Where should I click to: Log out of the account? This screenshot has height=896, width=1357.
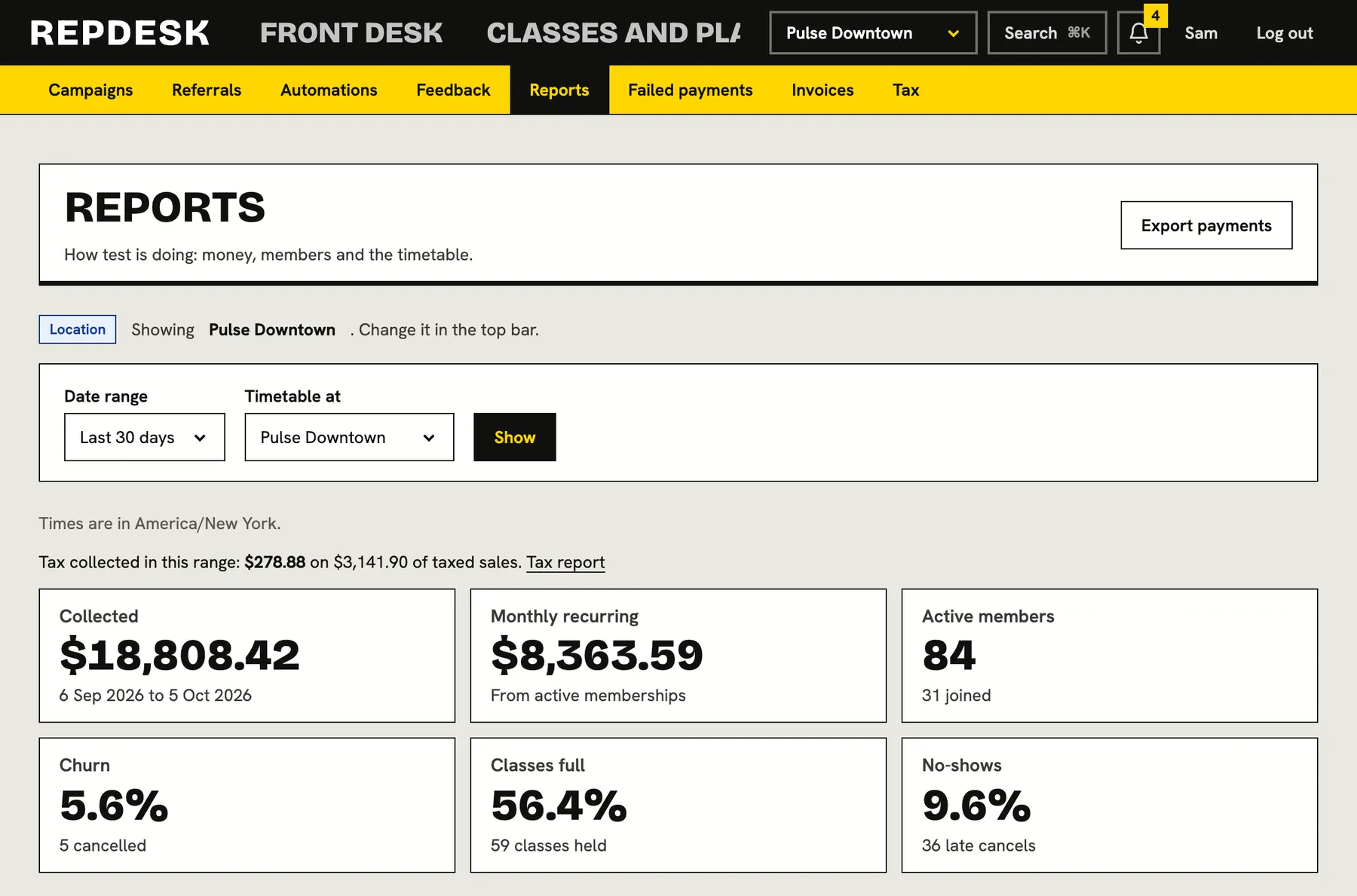point(1285,33)
